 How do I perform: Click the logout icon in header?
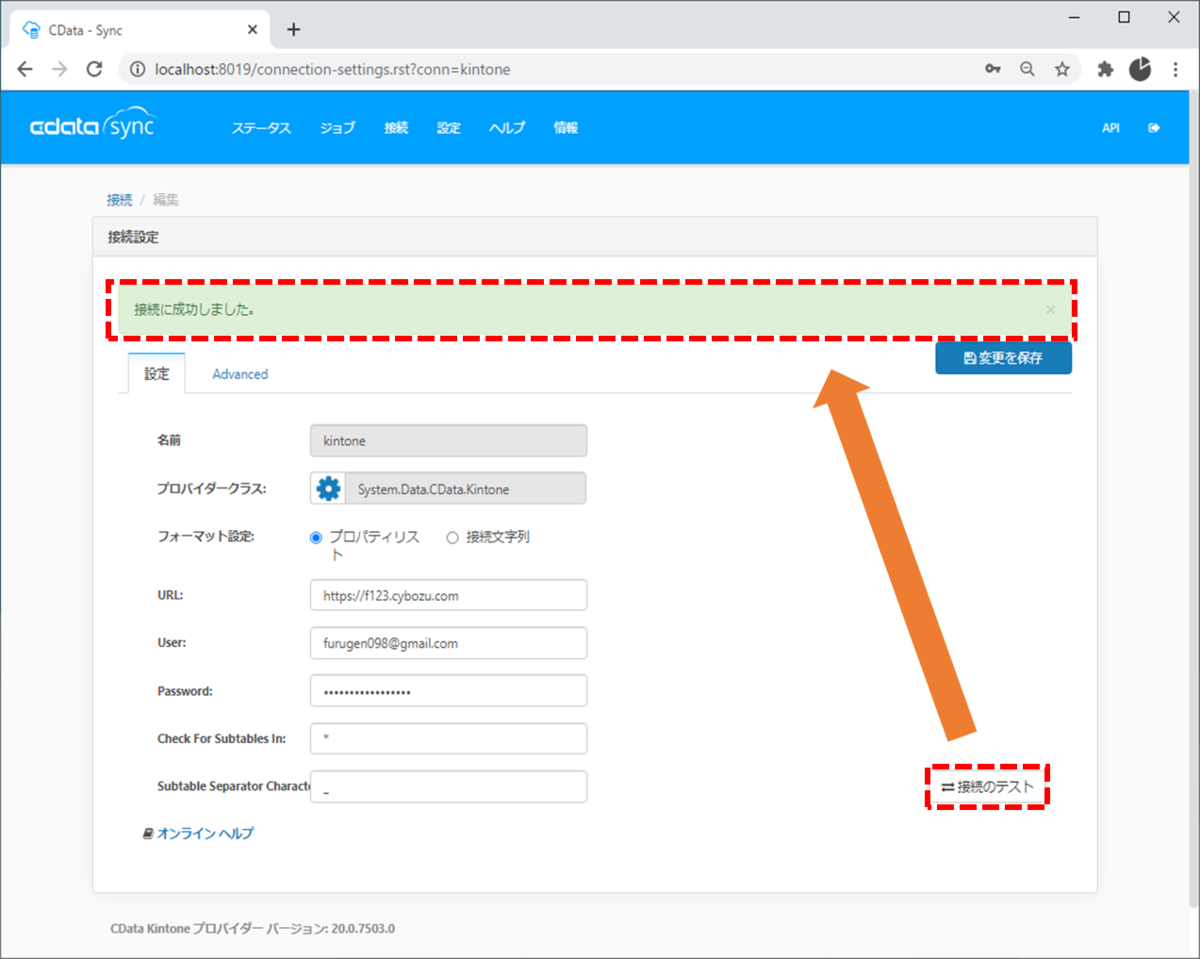1154,128
